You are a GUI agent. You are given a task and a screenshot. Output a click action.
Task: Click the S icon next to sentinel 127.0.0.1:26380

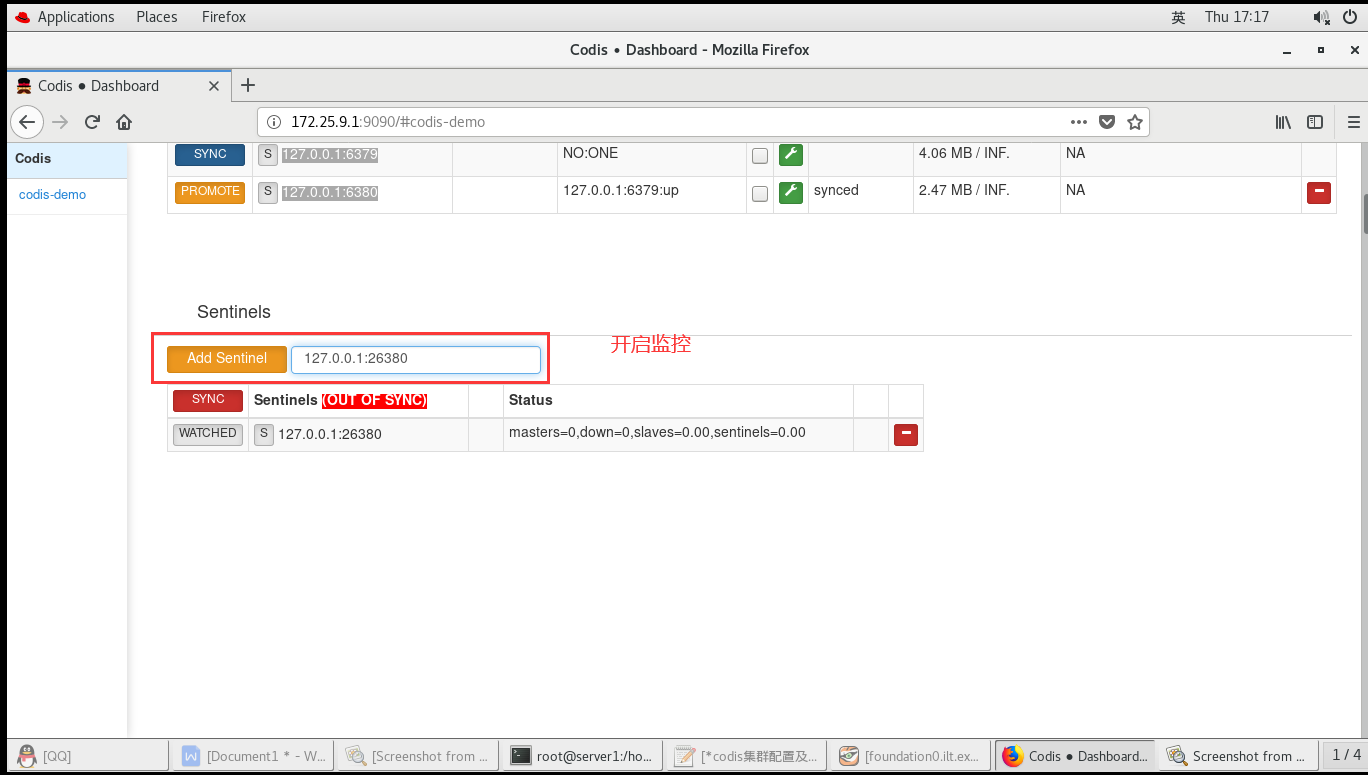click(x=263, y=434)
